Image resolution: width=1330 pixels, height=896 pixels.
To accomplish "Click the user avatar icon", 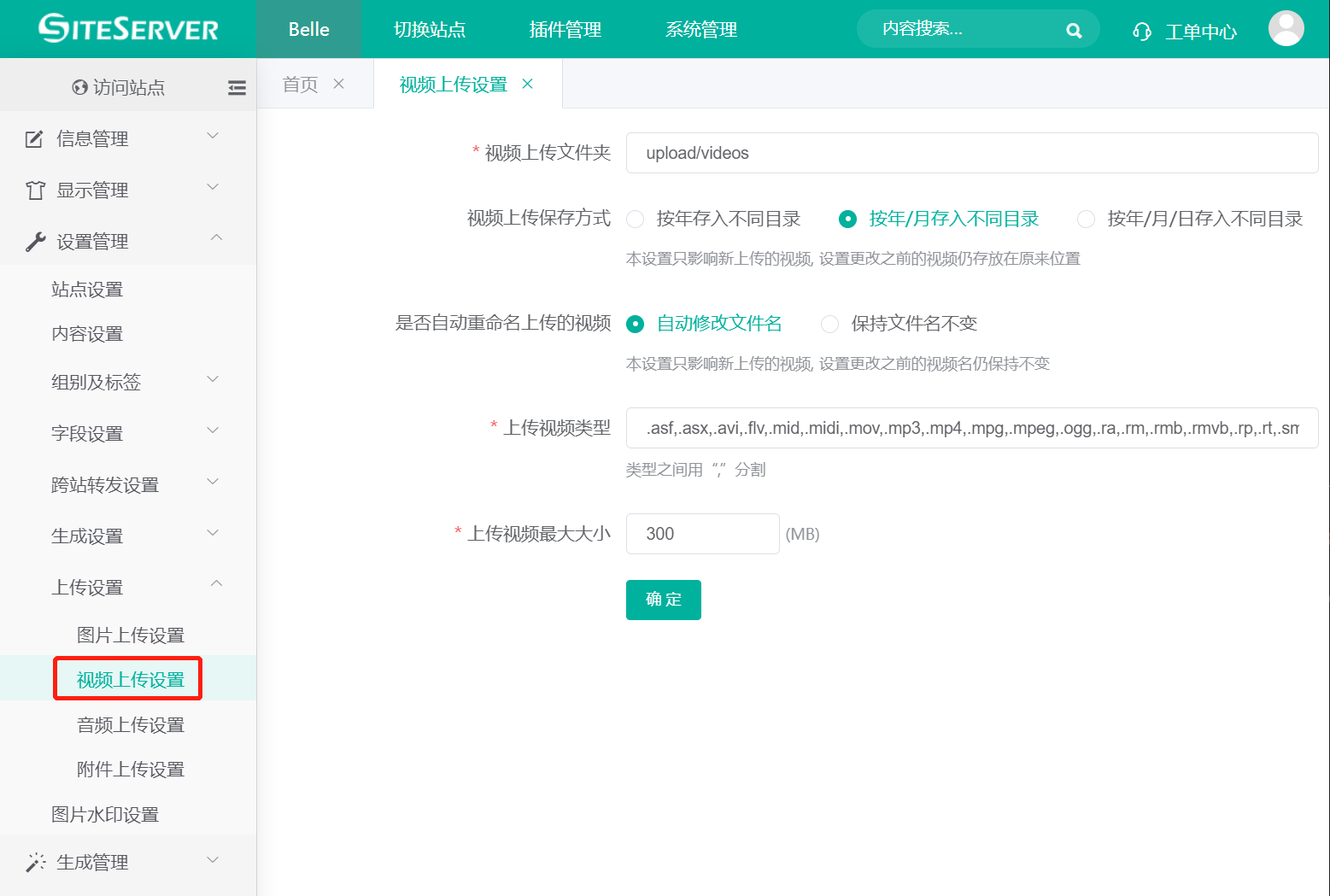I will pos(1286,27).
